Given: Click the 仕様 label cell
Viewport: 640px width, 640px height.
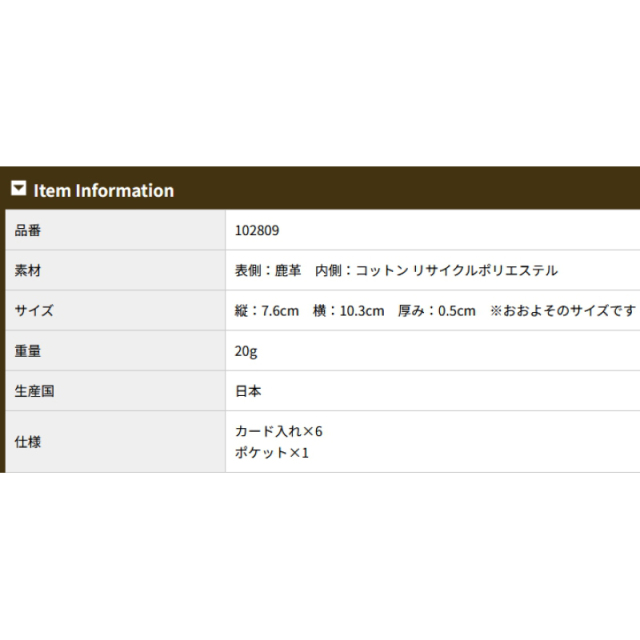Looking at the screenshot, I should coord(116,442).
